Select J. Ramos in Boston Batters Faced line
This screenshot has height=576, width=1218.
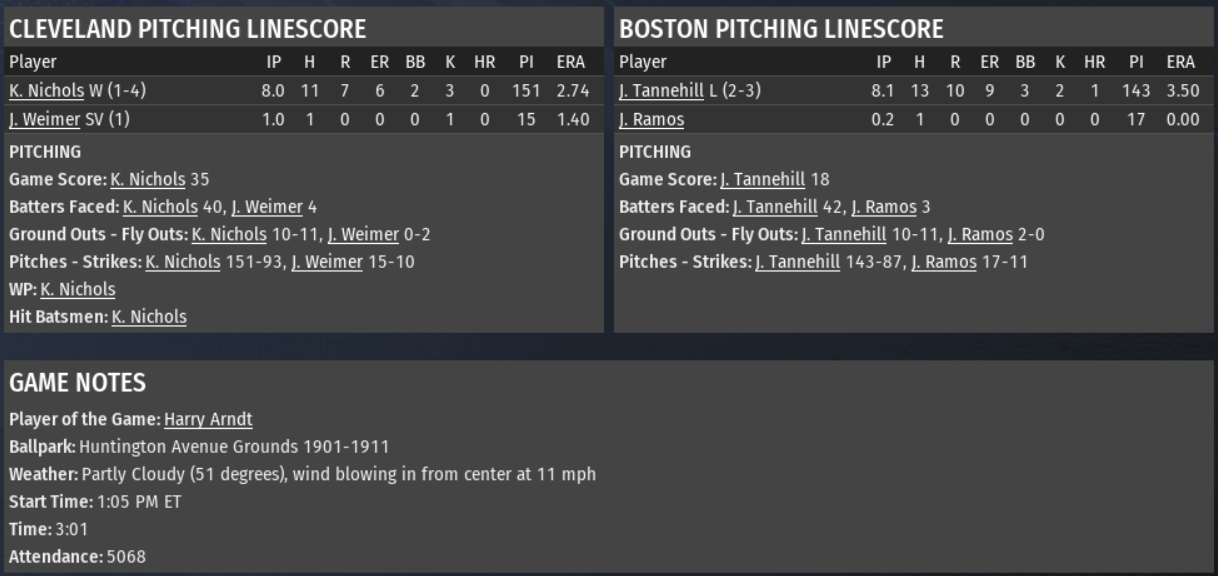[883, 208]
